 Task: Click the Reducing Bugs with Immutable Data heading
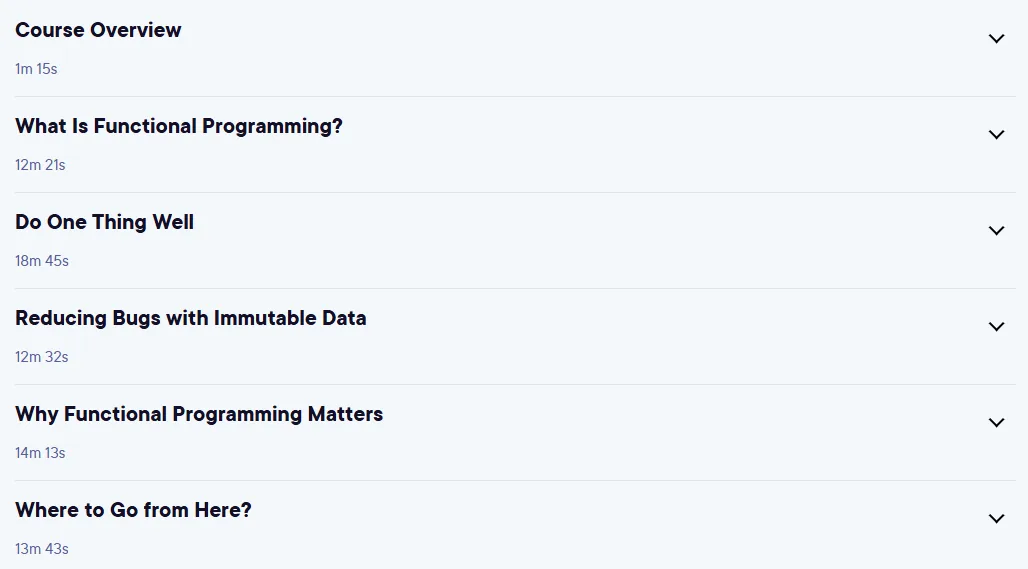coord(191,318)
